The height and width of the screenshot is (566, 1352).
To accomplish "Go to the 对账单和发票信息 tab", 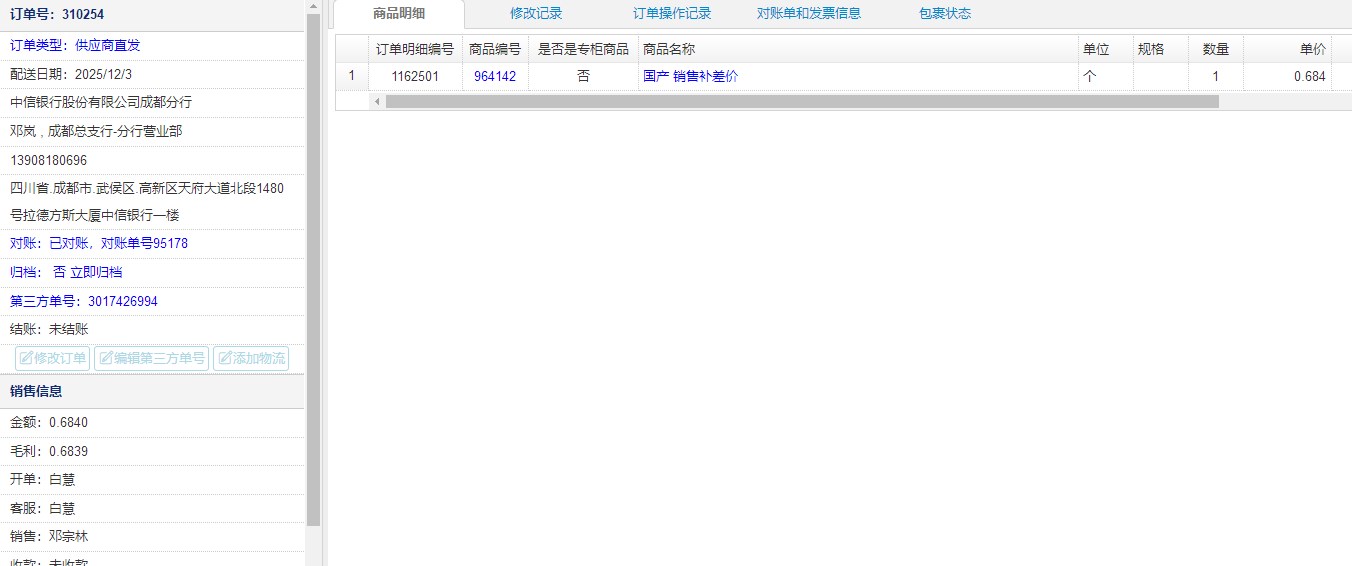I will tap(808, 14).
